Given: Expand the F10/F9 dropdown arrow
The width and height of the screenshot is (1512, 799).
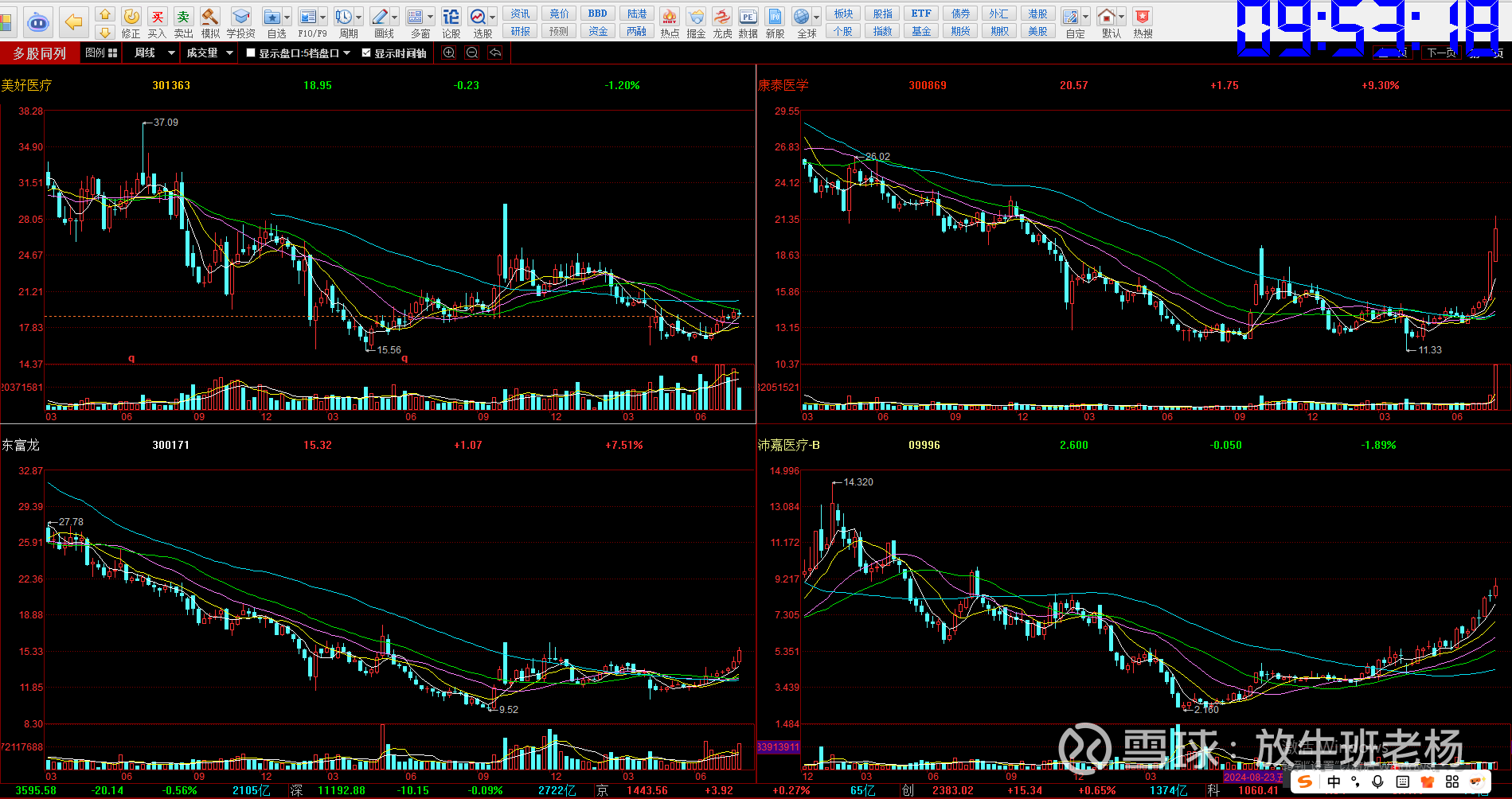Looking at the screenshot, I should pyautogui.click(x=323, y=17).
